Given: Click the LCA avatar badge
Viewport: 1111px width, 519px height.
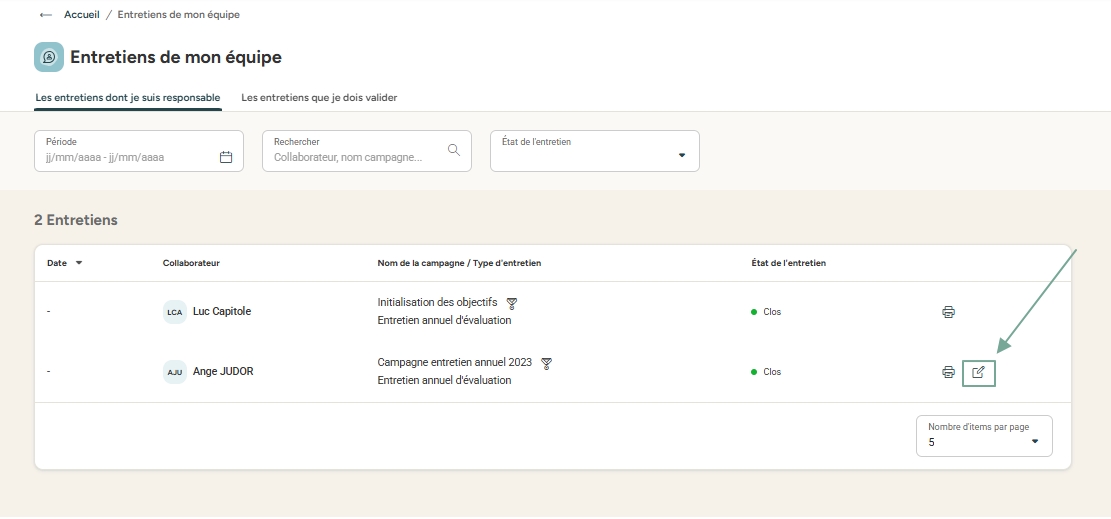Looking at the screenshot, I should [x=175, y=312].
